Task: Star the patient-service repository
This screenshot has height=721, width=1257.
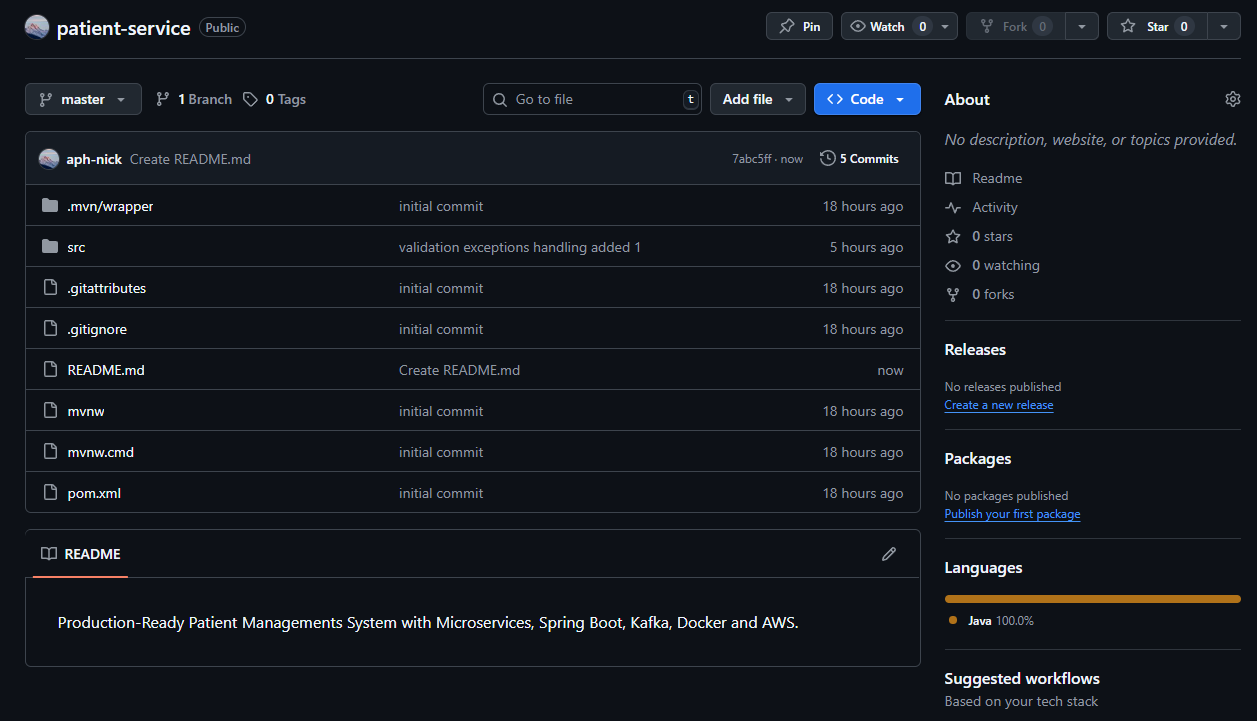Action: click(1157, 27)
